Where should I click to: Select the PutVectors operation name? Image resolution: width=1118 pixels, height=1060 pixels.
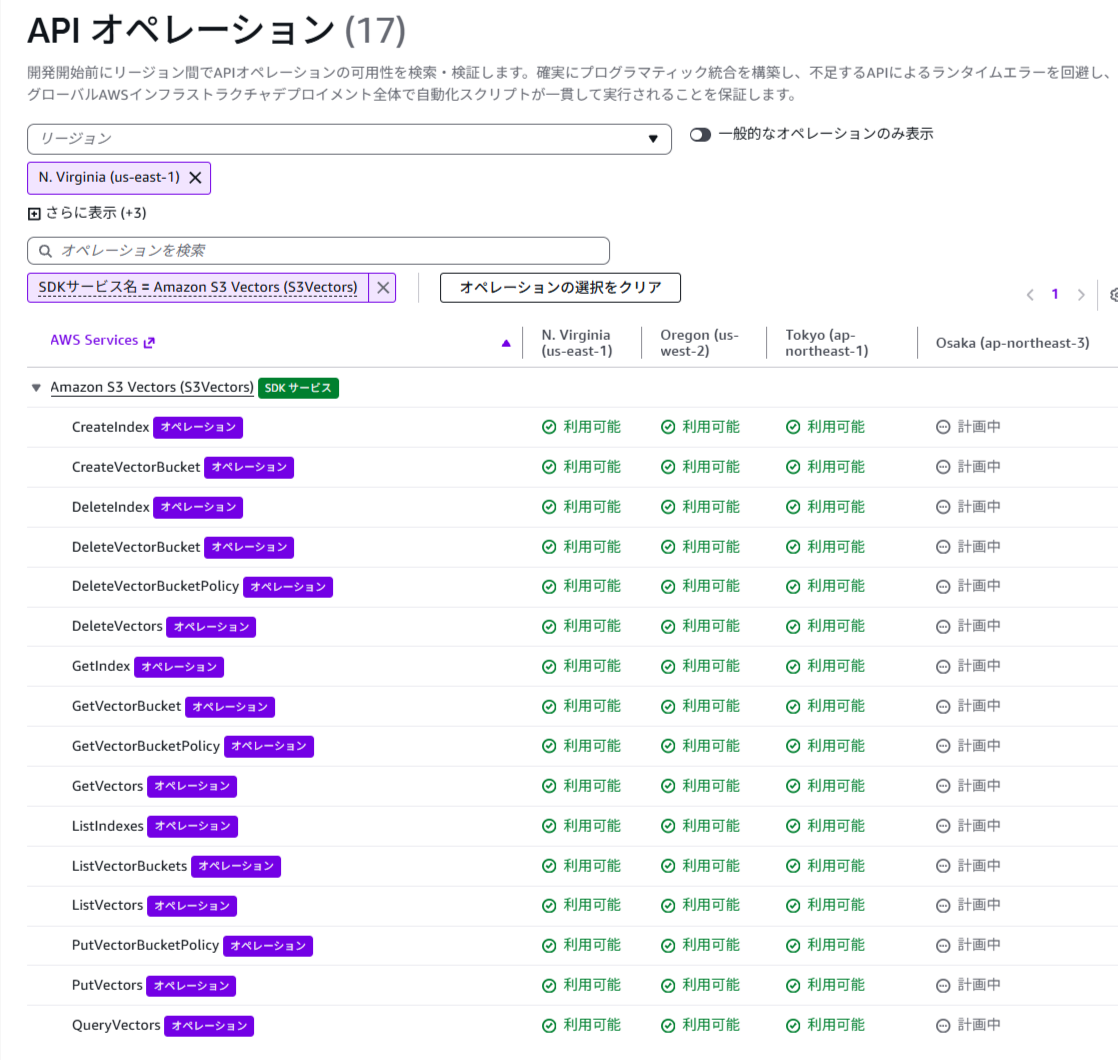pos(107,984)
